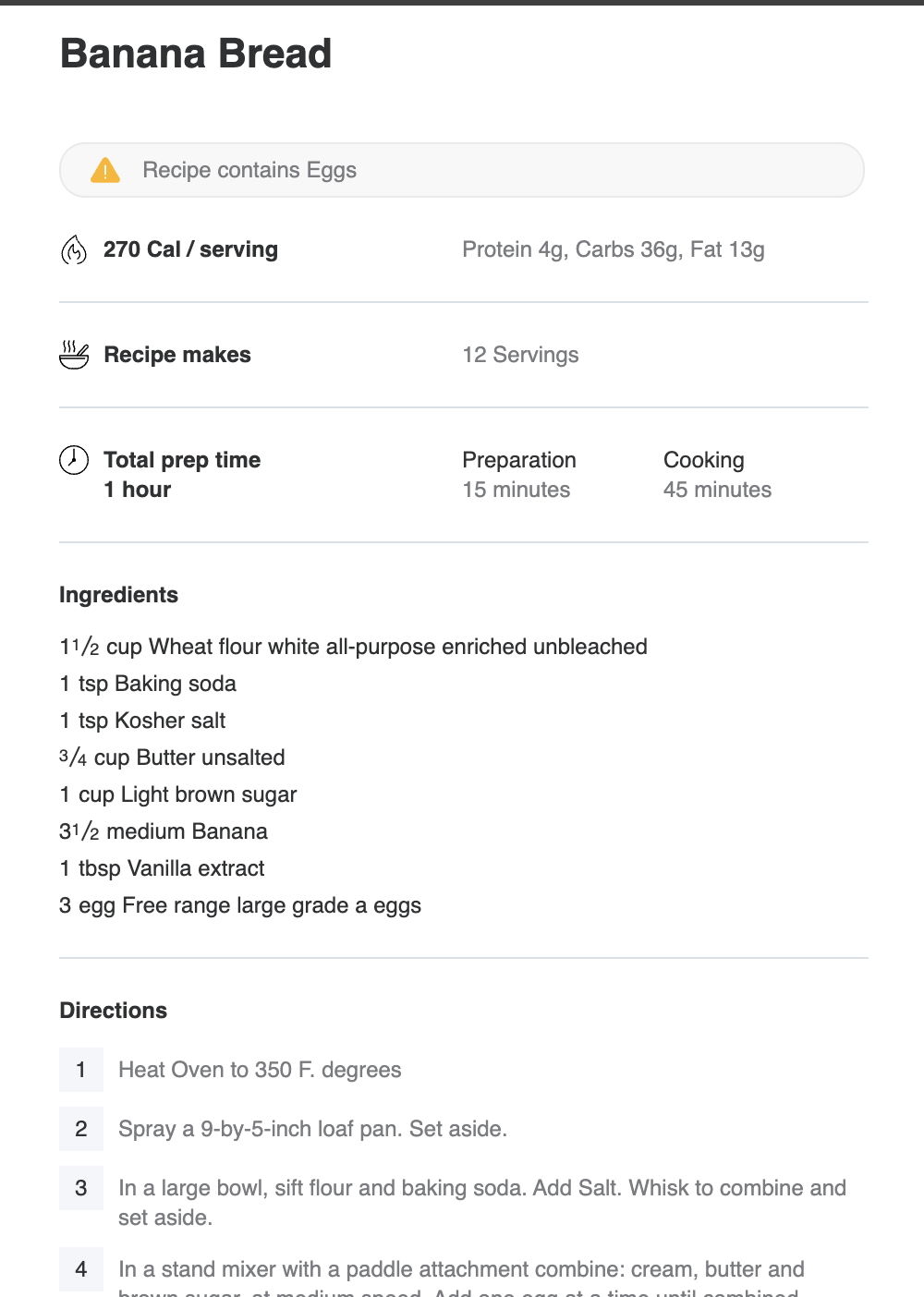Click the Heat Oven to 350 F step
Image resolution: width=924 pixels, height=1297 pixels.
pyautogui.click(x=260, y=1070)
